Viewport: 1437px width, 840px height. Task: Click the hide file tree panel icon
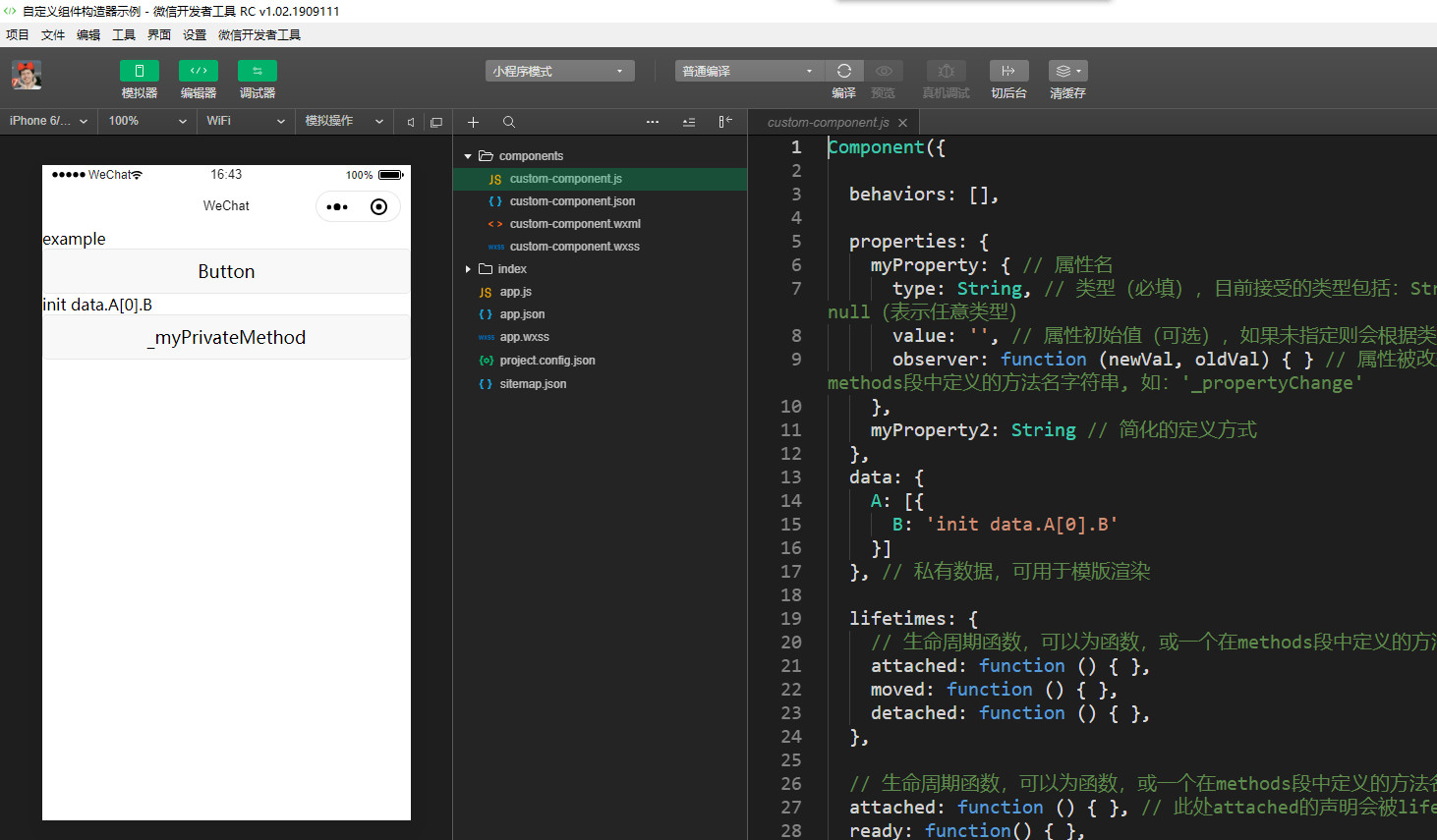725,122
